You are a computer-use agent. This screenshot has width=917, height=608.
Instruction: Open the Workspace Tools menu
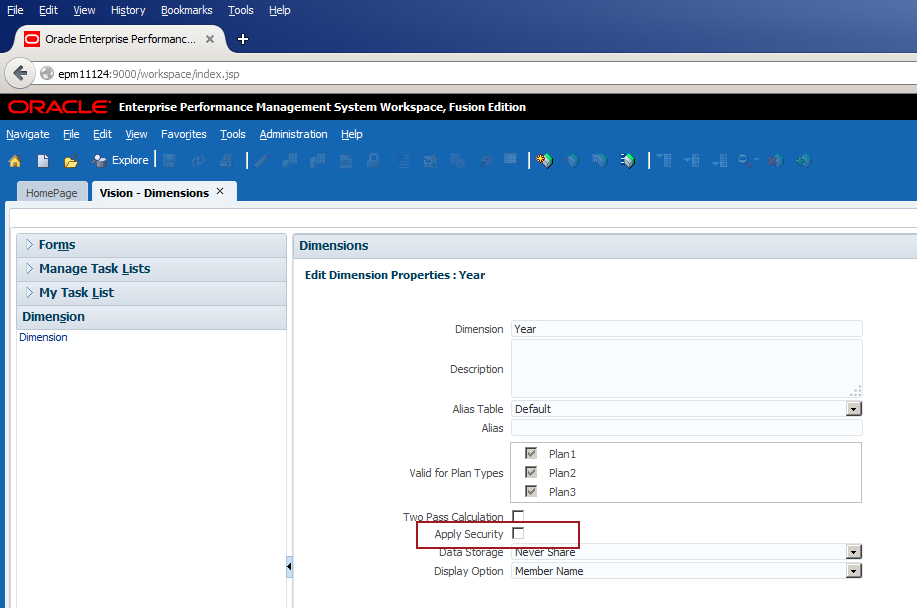[x=233, y=134]
